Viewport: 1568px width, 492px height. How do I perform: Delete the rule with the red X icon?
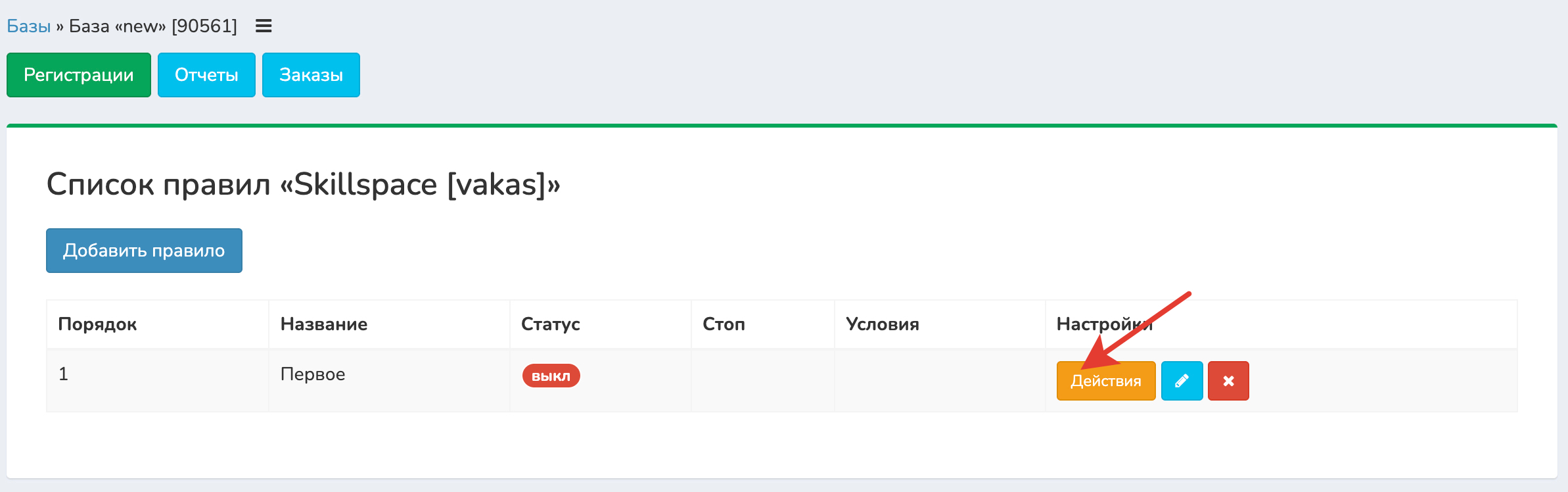(1228, 381)
